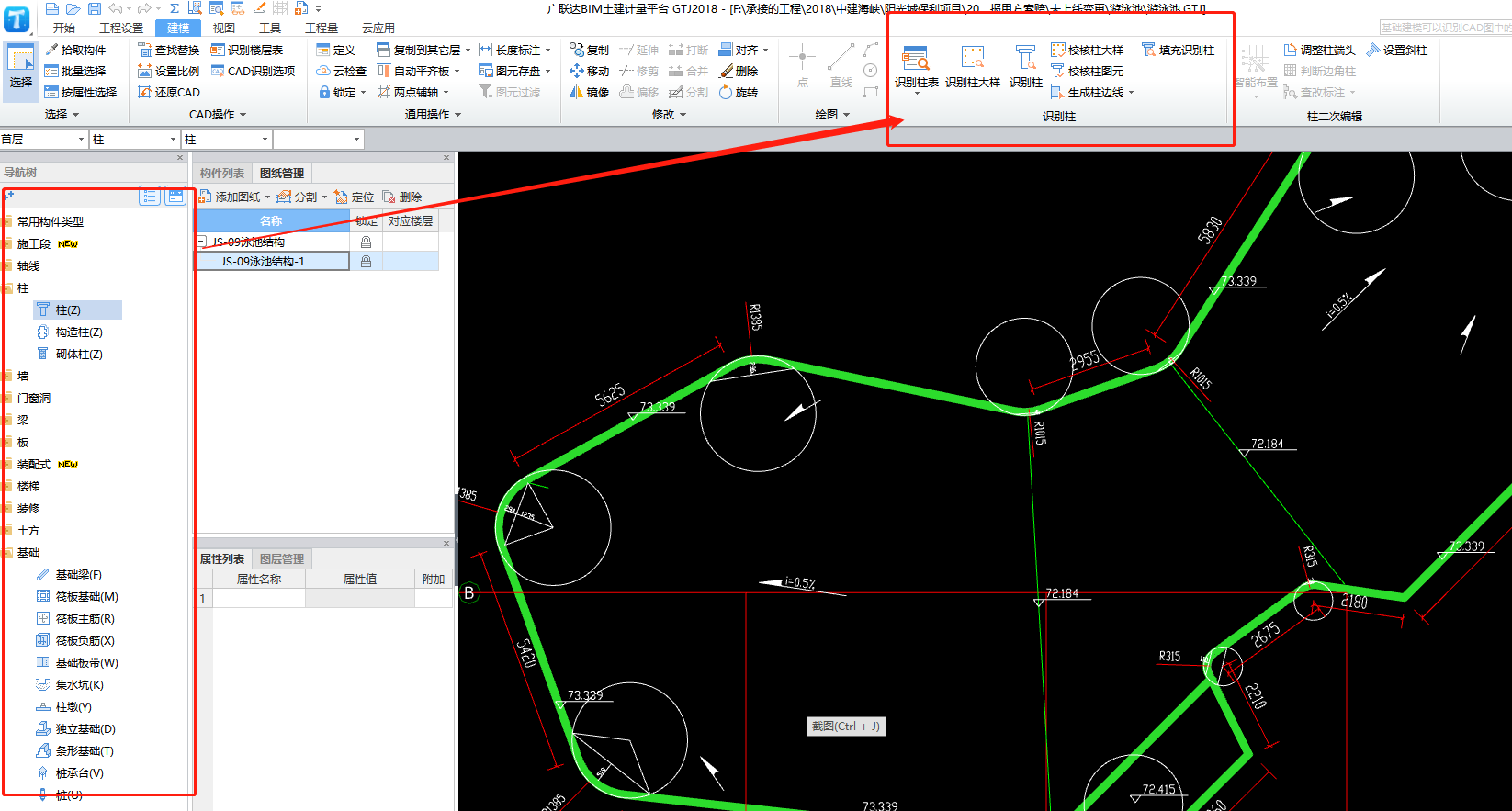Click the save icon in quick access toolbar
This screenshot has height=811, width=1512.
(94, 8)
